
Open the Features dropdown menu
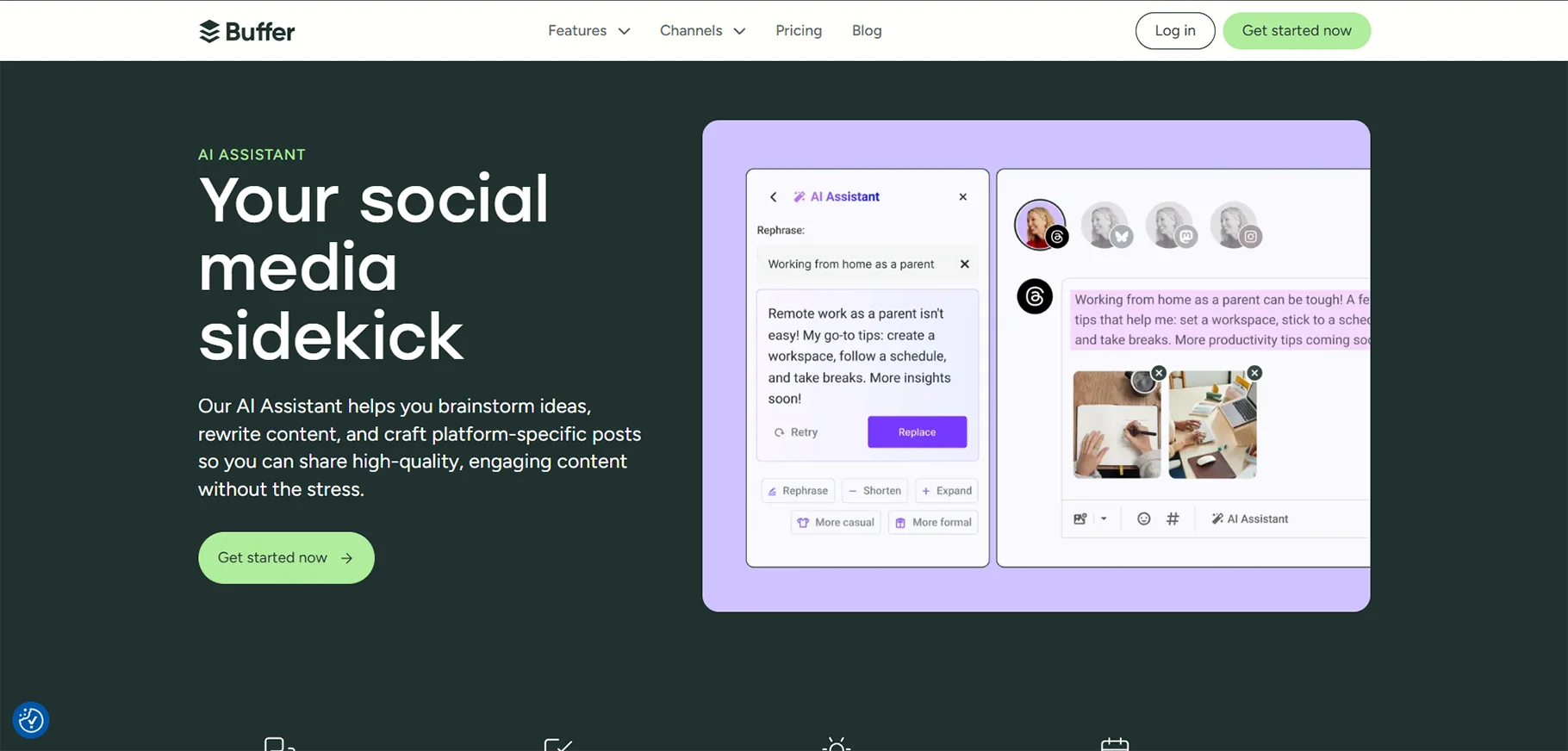[589, 31]
